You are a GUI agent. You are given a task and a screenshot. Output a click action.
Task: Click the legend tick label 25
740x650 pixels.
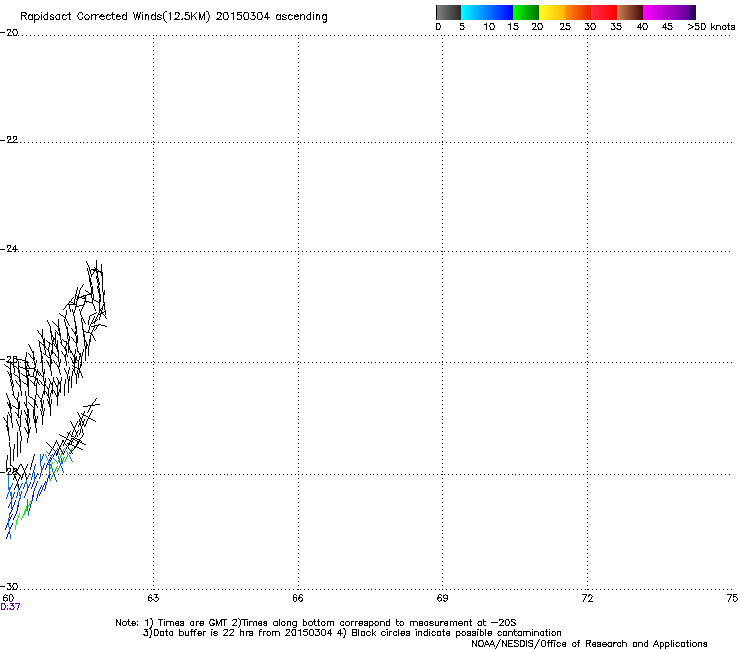pos(565,27)
